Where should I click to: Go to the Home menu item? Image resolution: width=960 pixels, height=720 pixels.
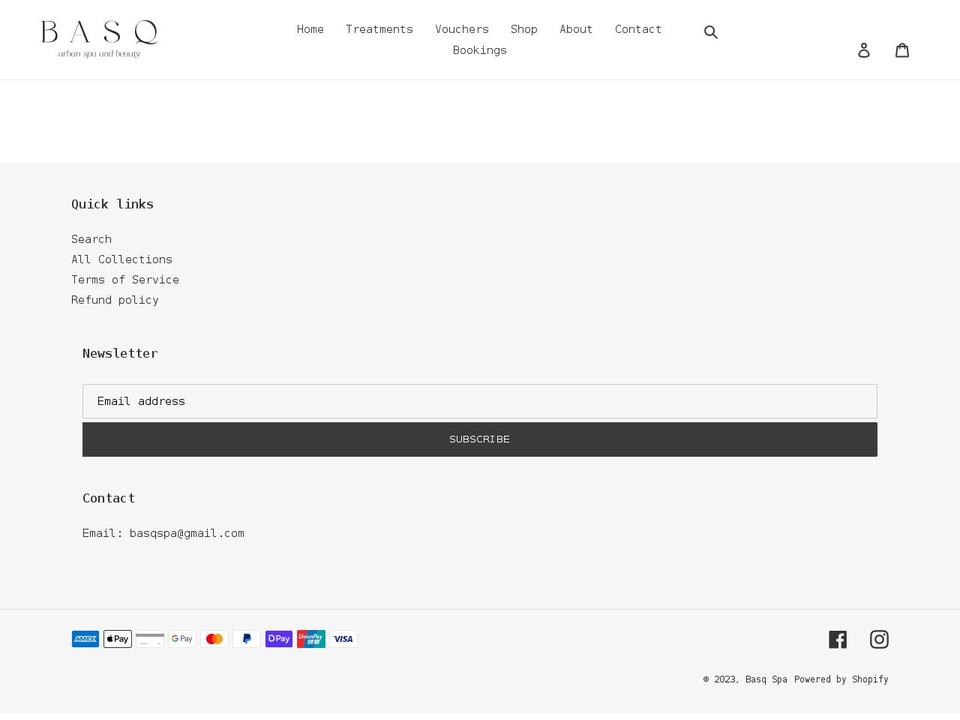click(310, 29)
